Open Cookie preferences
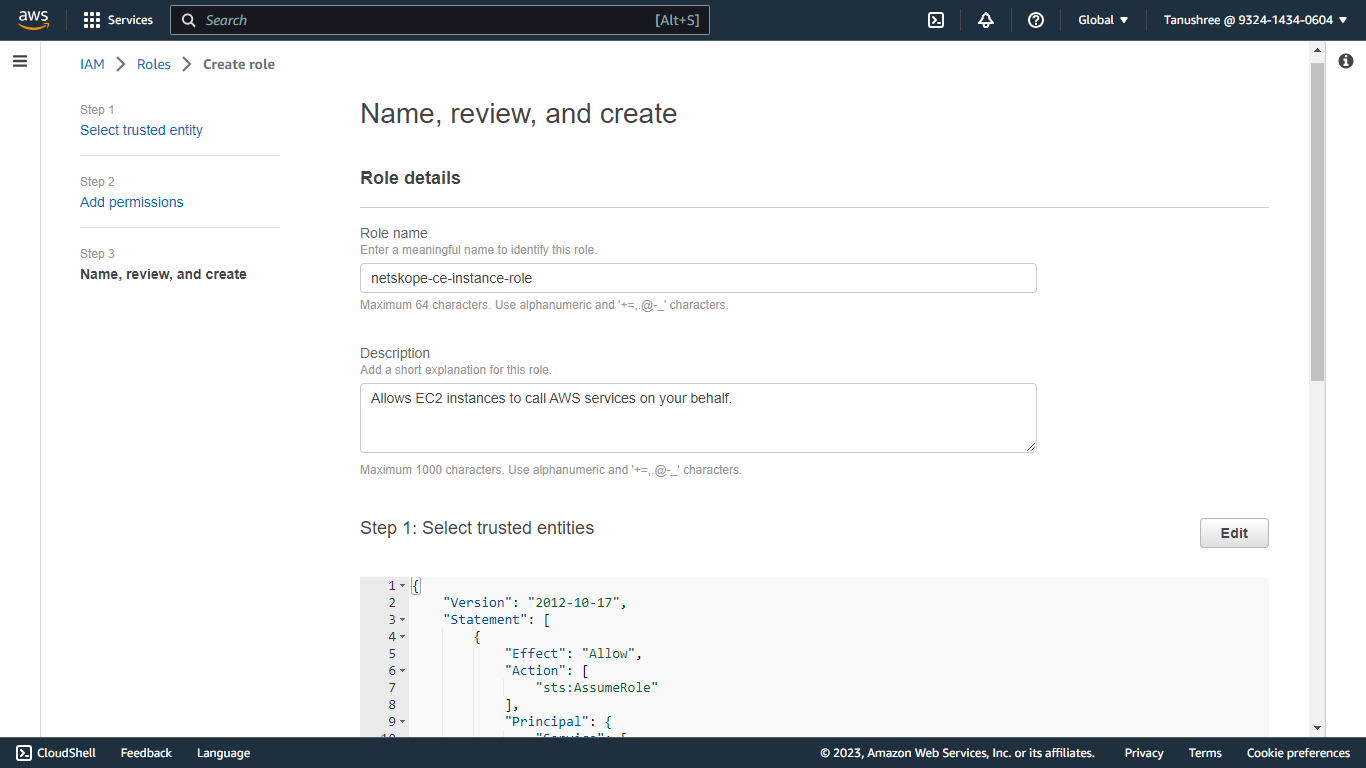1366x768 pixels. pos(1298,753)
